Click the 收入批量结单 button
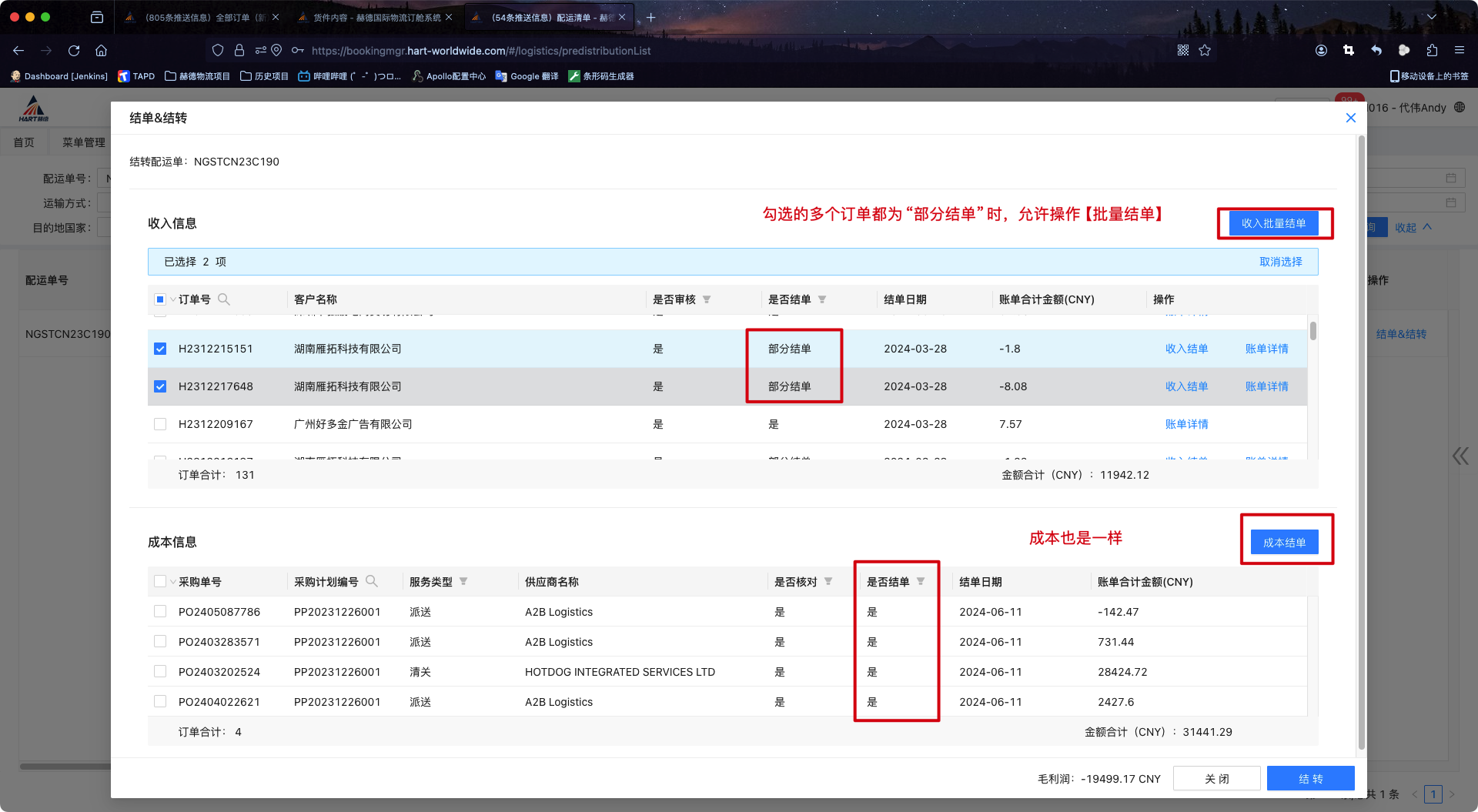The width and height of the screenshot is (1478, 812). click(1273, 223)
